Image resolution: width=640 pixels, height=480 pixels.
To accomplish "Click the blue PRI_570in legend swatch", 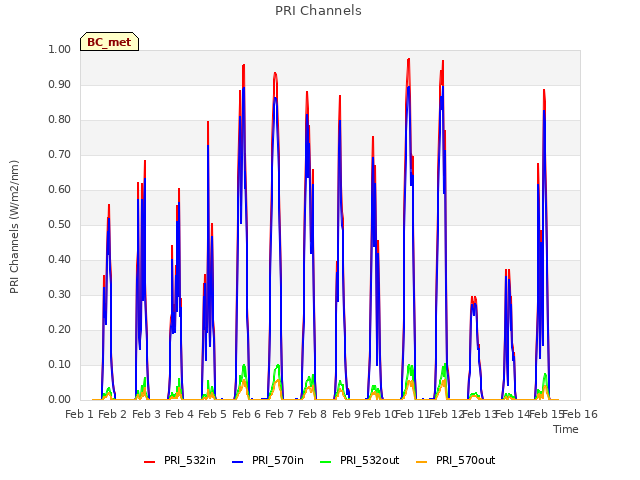I will [238, 462].
